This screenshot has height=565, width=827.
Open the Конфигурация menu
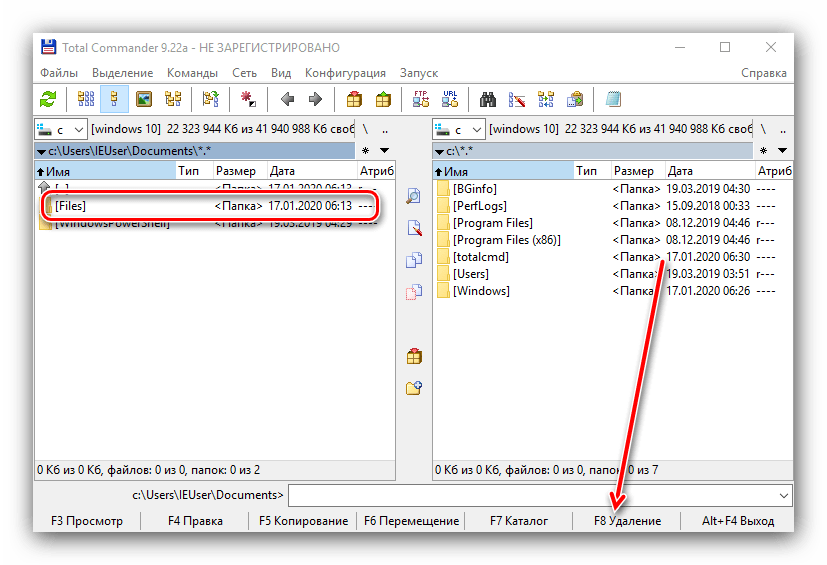[x=345, y=73]
